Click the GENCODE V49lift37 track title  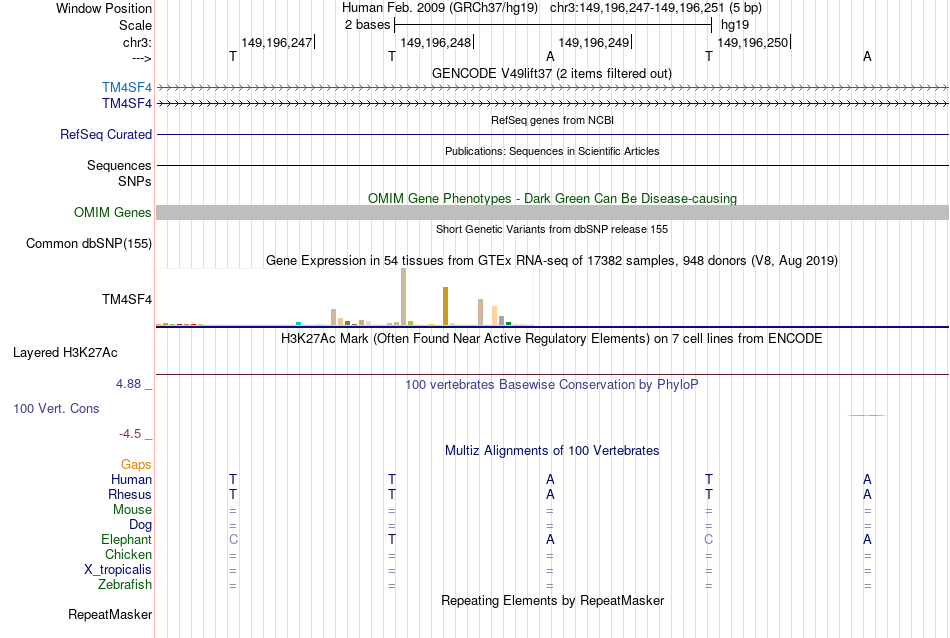552,74
